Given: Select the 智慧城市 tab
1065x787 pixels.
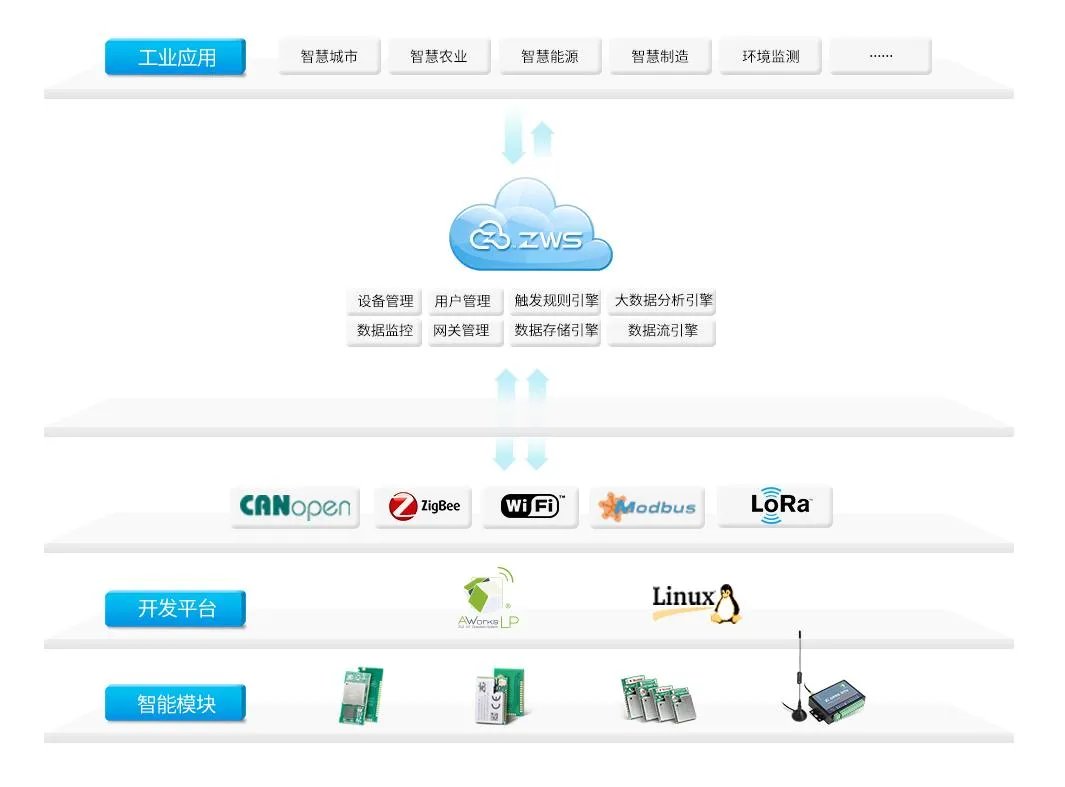Looking at the screenshot, I should [329, 57].
